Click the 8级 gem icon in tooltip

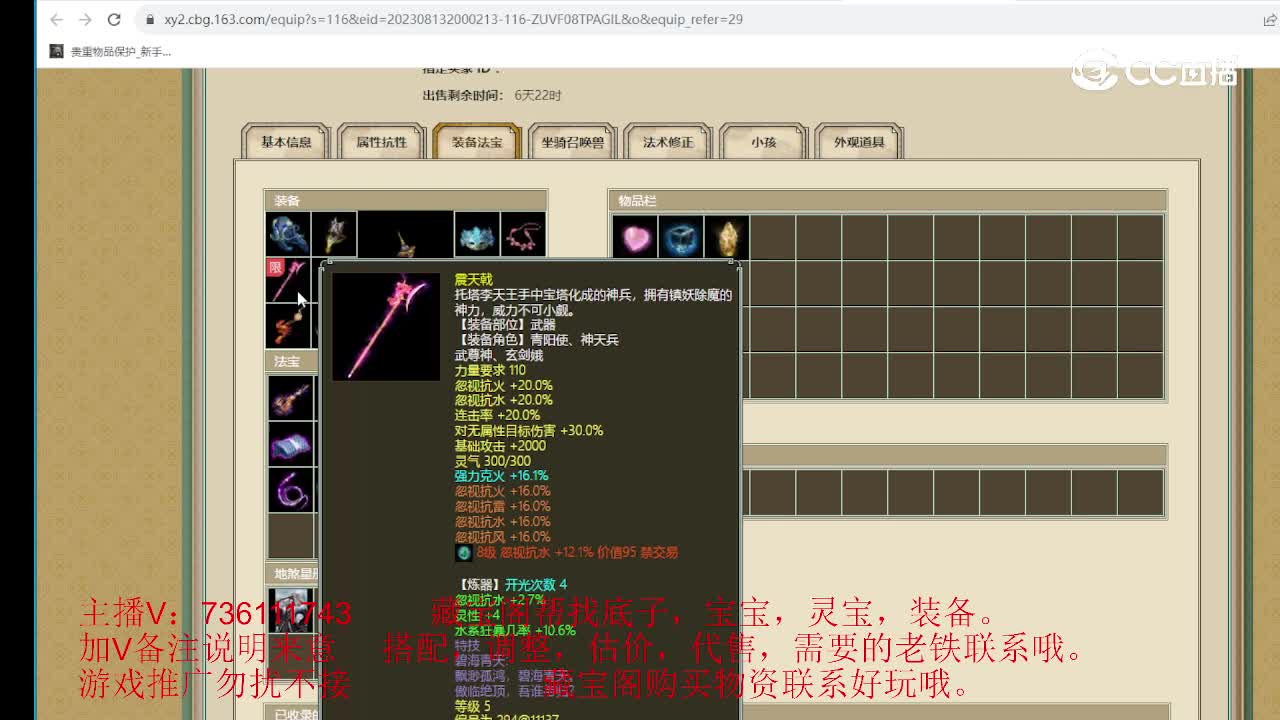464,553
